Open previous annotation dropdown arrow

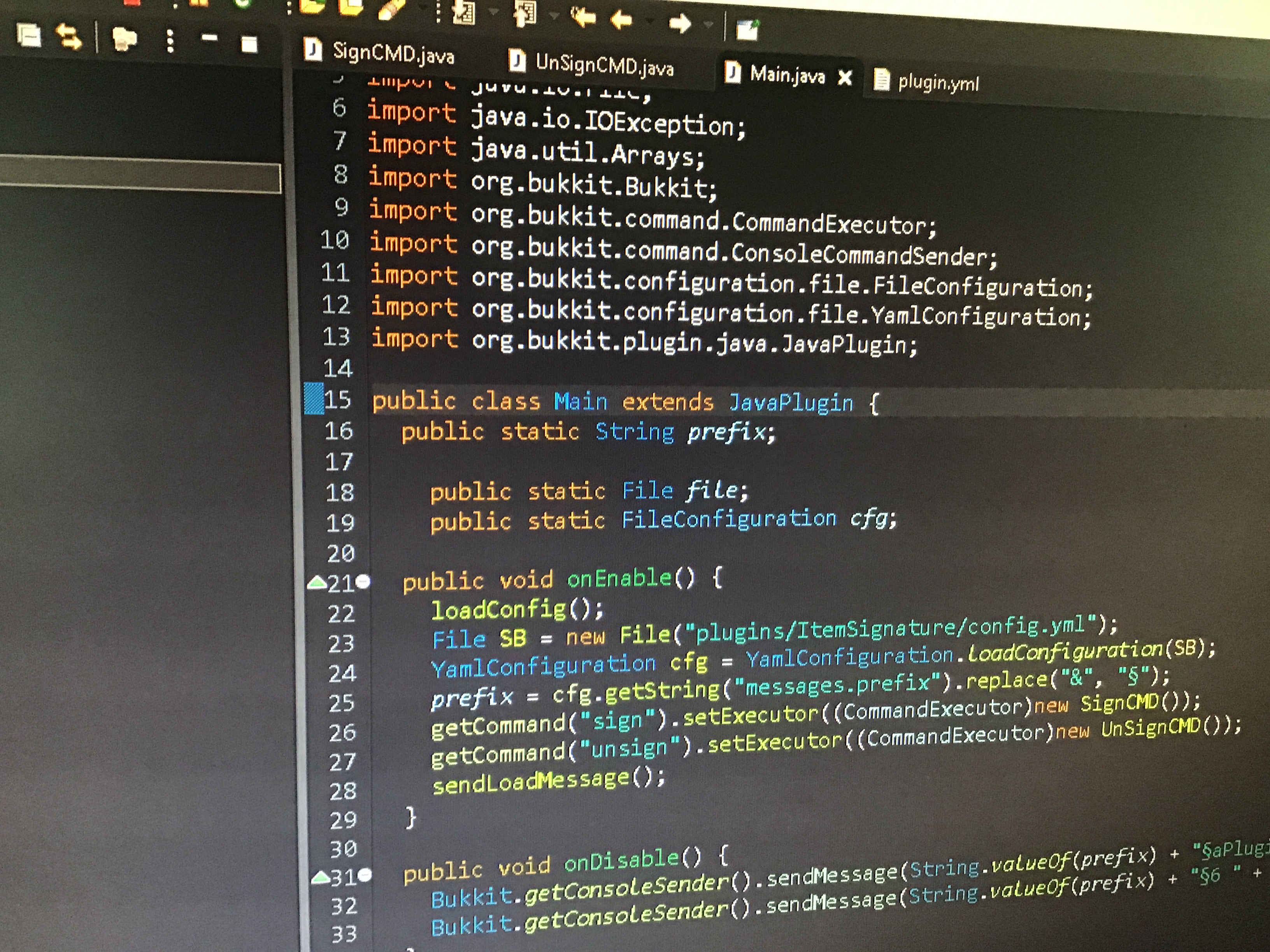click(554, 16)
